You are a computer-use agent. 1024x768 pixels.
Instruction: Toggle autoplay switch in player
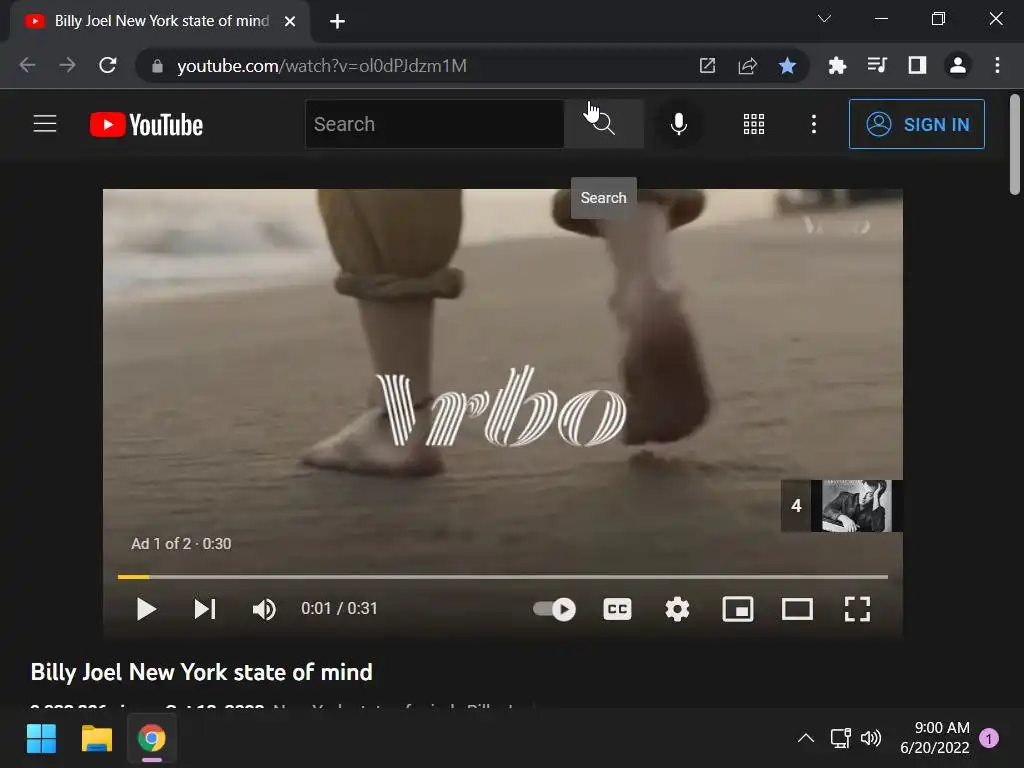coord(554,609)
